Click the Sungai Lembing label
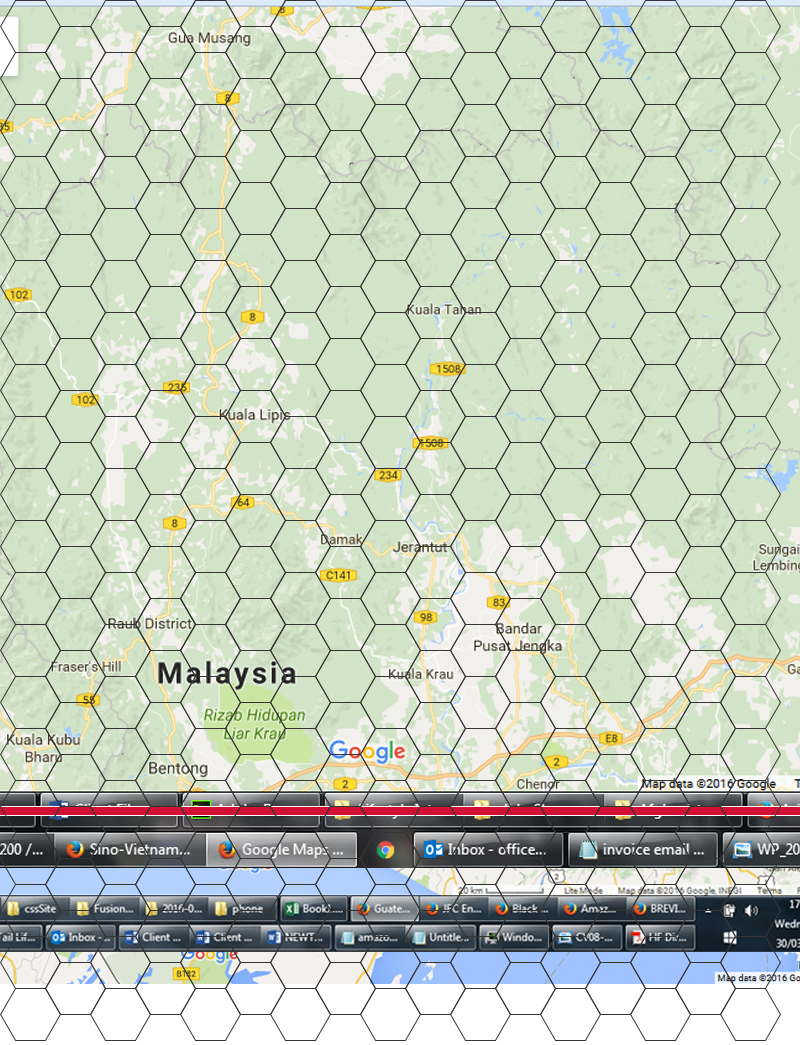This screenshot has width=800, height=1045. pyautogui.click(x=777, y=557)
